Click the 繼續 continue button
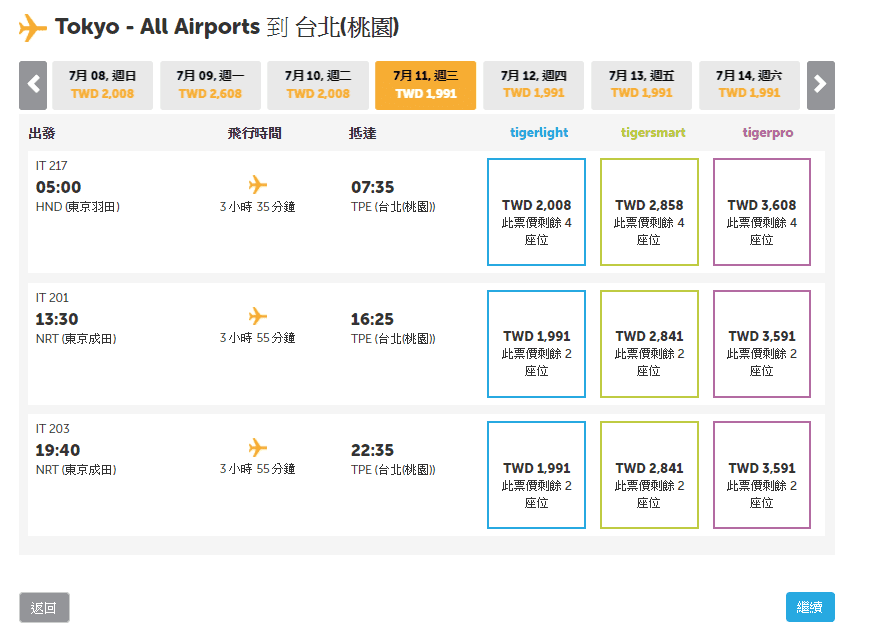The height and width of the screenshot is (627, 869). click(x=810, y=607)
